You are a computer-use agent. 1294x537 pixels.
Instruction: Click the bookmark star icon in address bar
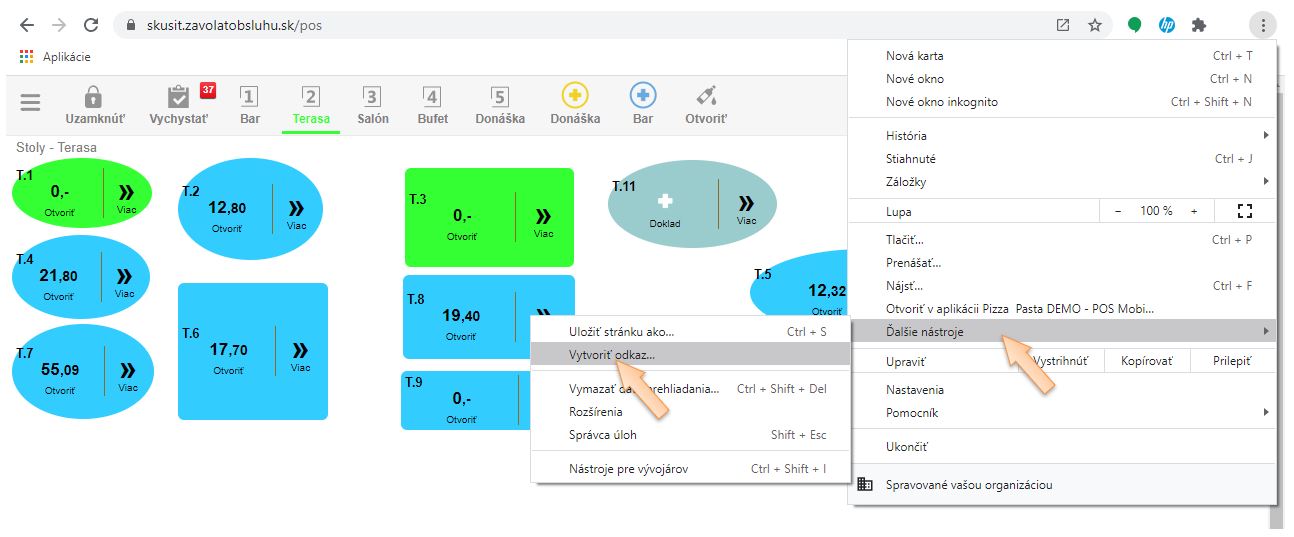[x=1095, y=25]
